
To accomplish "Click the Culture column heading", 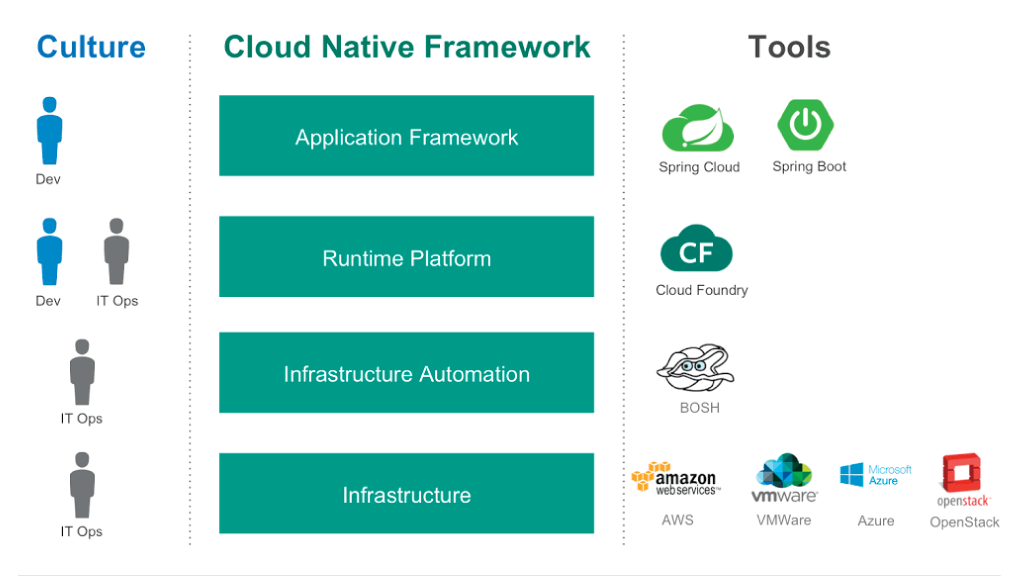I will [x=91, y=47].
